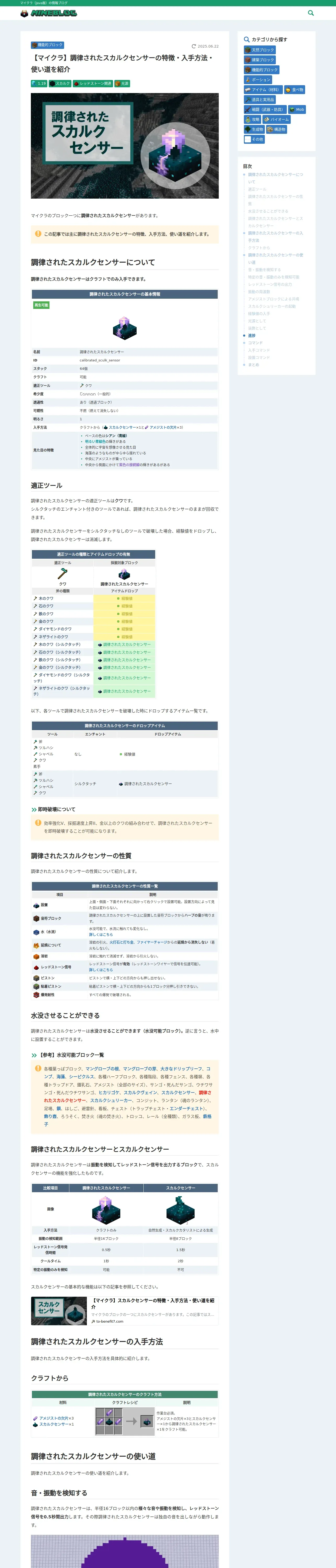The width and height of the screenshot is (336, 1568).
Task: Jump to 光源として in table of contents
Action: coord(257,321)
